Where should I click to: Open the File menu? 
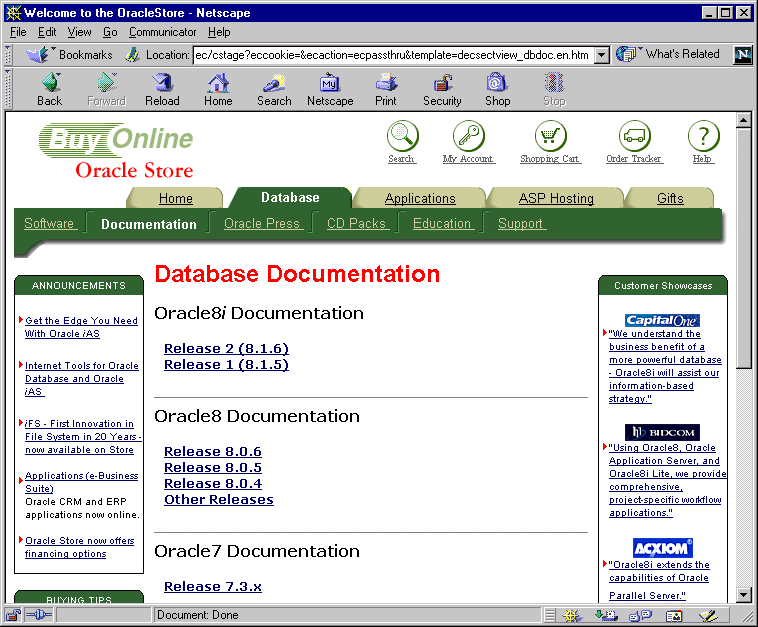pyautogui.click(x=18, y=32)
